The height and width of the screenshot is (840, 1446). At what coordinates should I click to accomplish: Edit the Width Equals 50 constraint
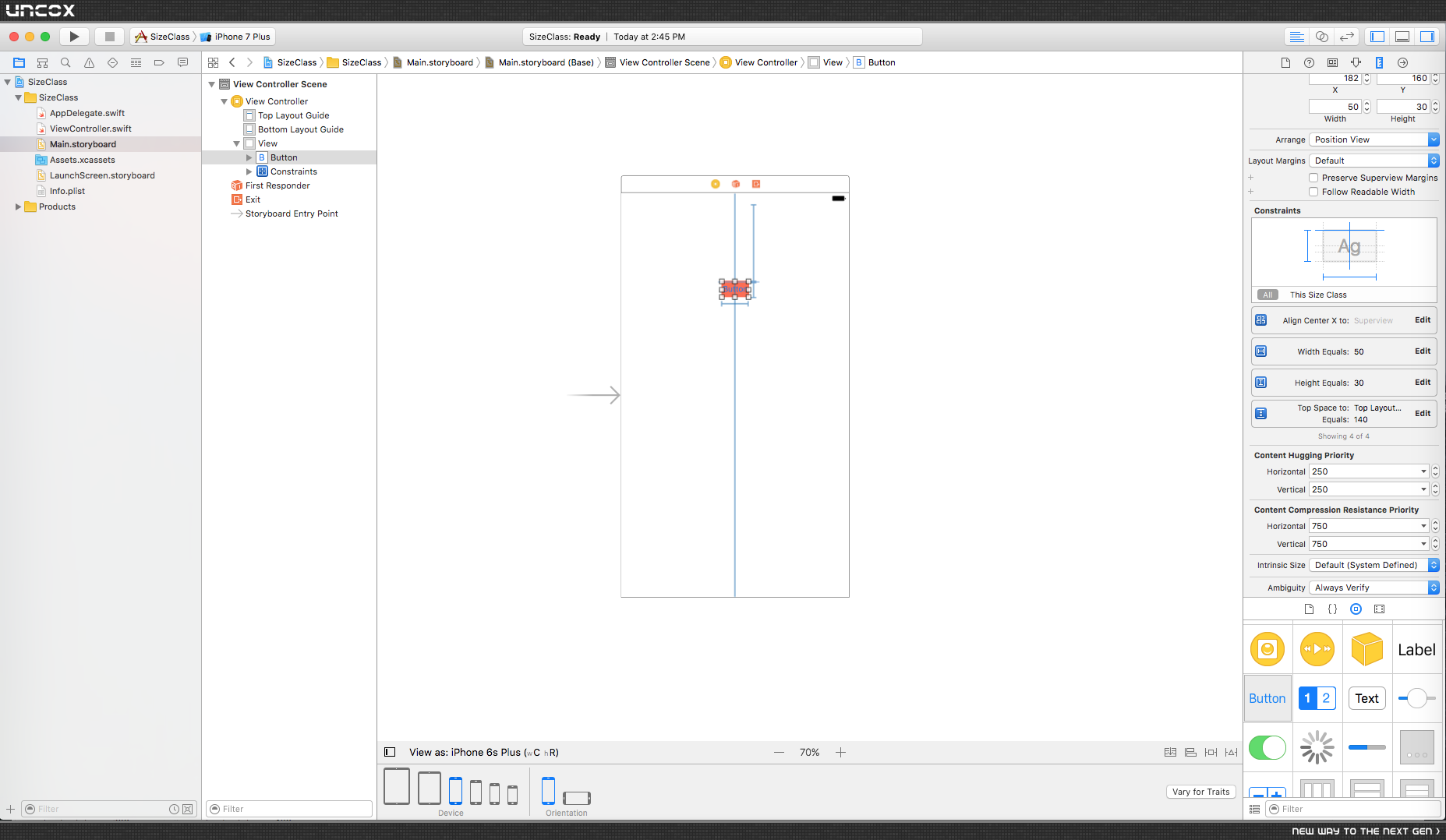[x=1423, y=351]
